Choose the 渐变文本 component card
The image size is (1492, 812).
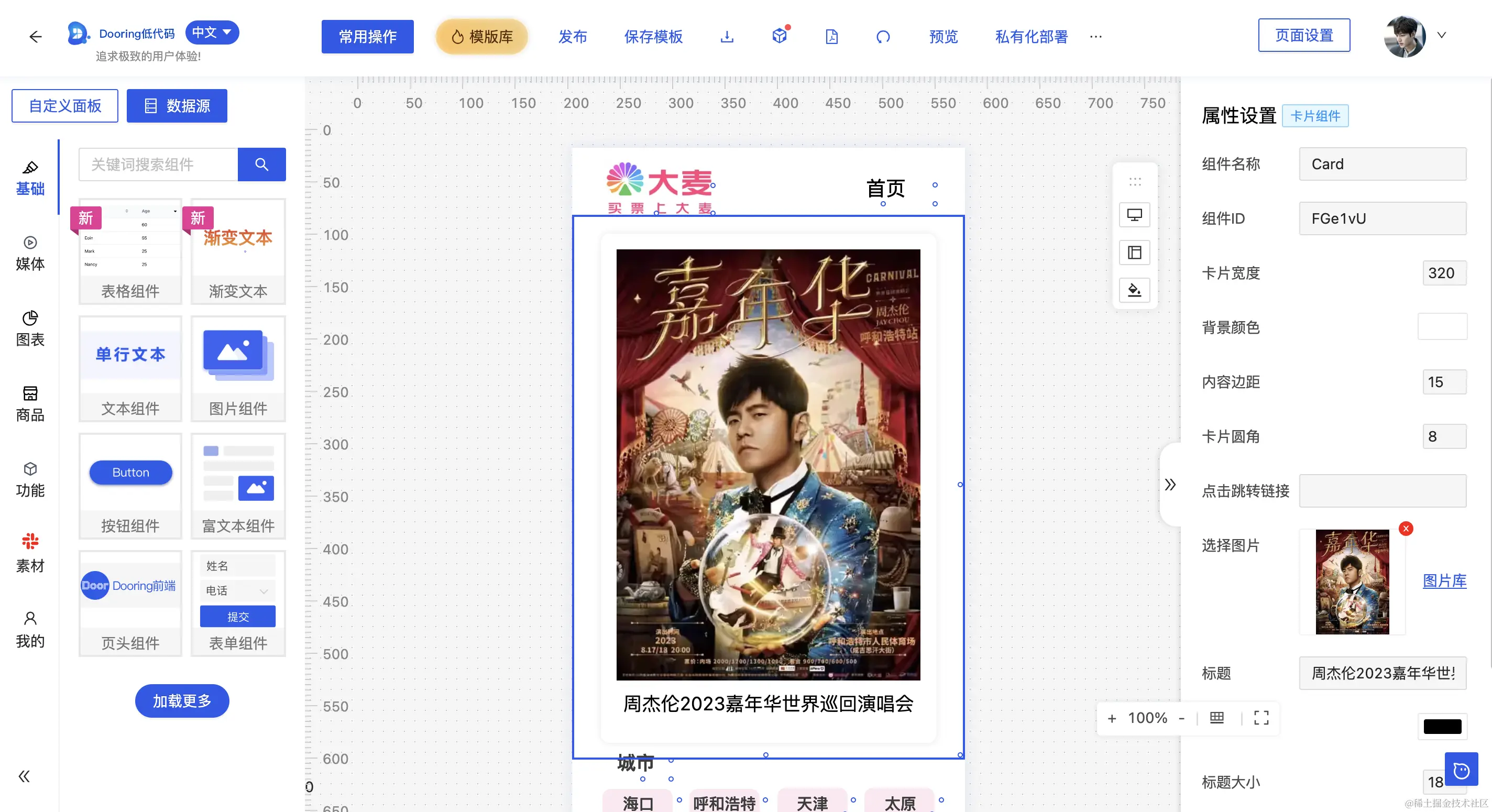click(x=238, y=251)
